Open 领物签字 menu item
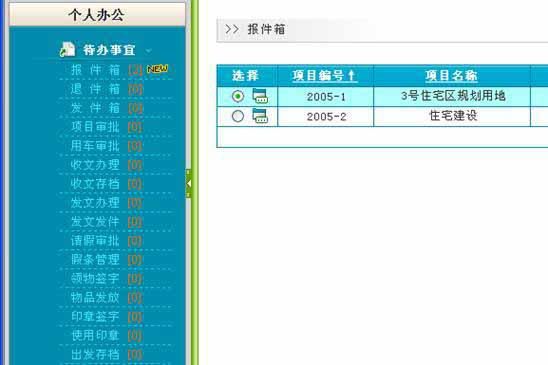Screen dimensions: 548x365 tap(95, 279)
